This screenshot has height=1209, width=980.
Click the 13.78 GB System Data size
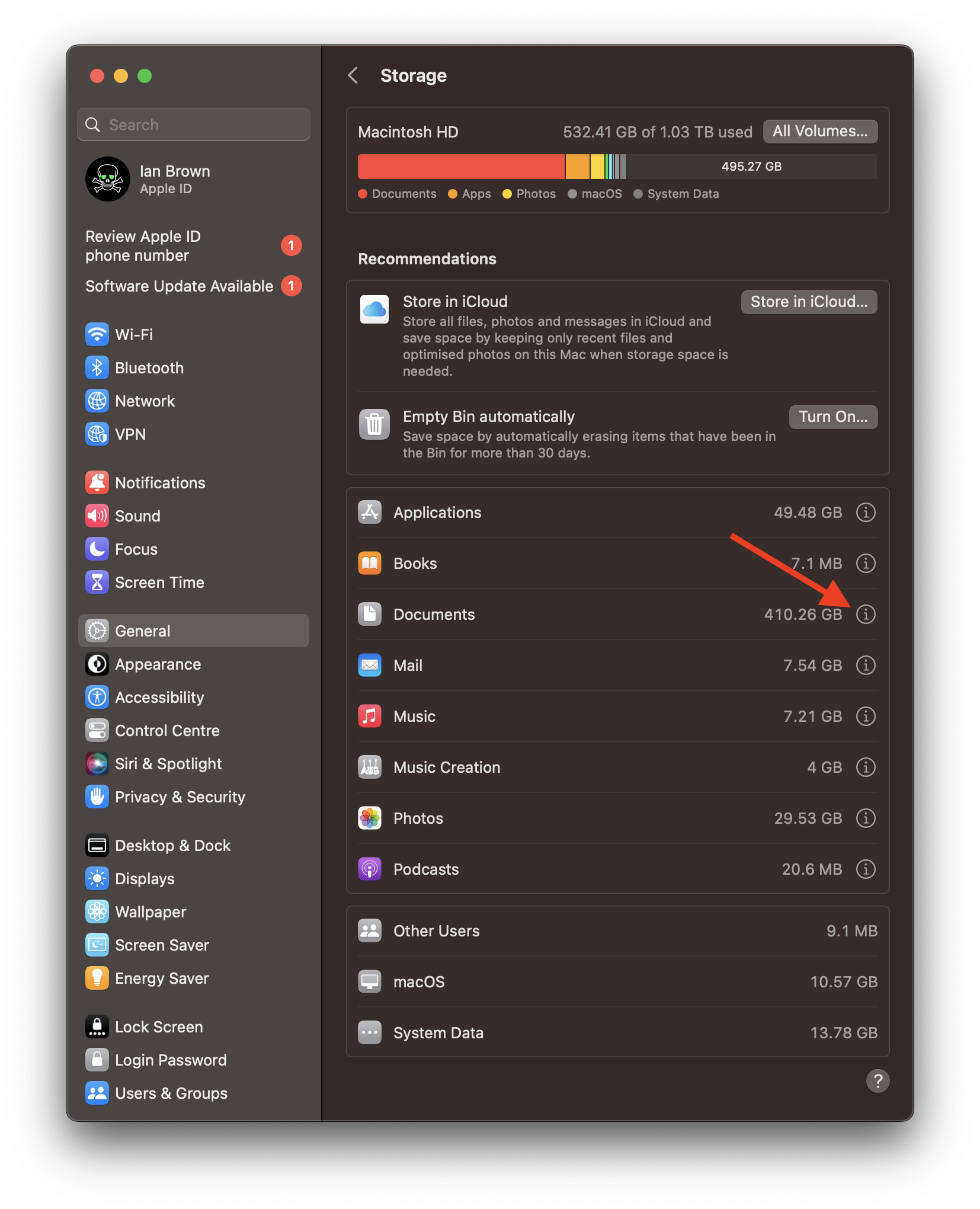(x=844, y=1033)
